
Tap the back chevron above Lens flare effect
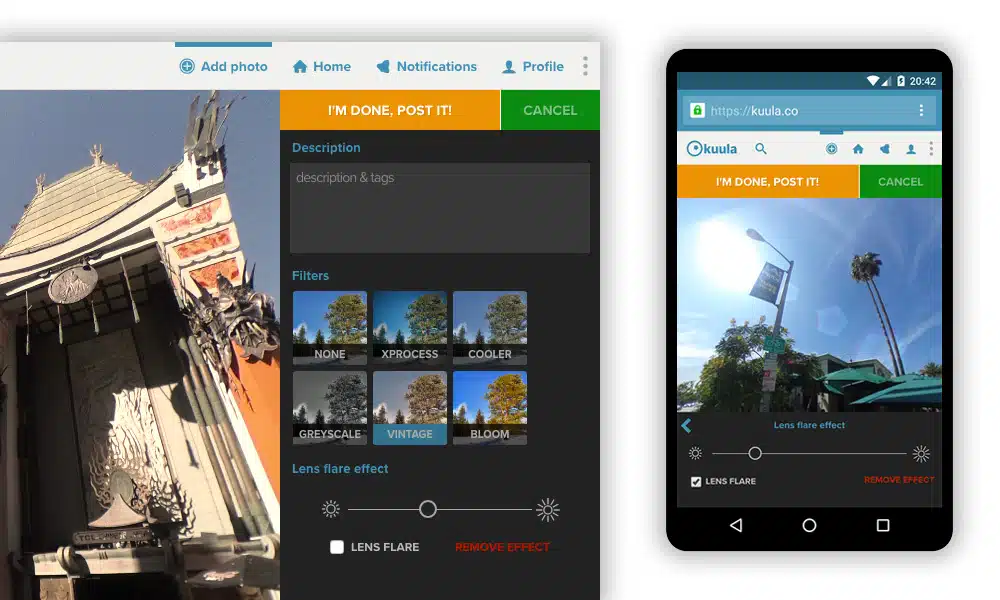(686, 425)
